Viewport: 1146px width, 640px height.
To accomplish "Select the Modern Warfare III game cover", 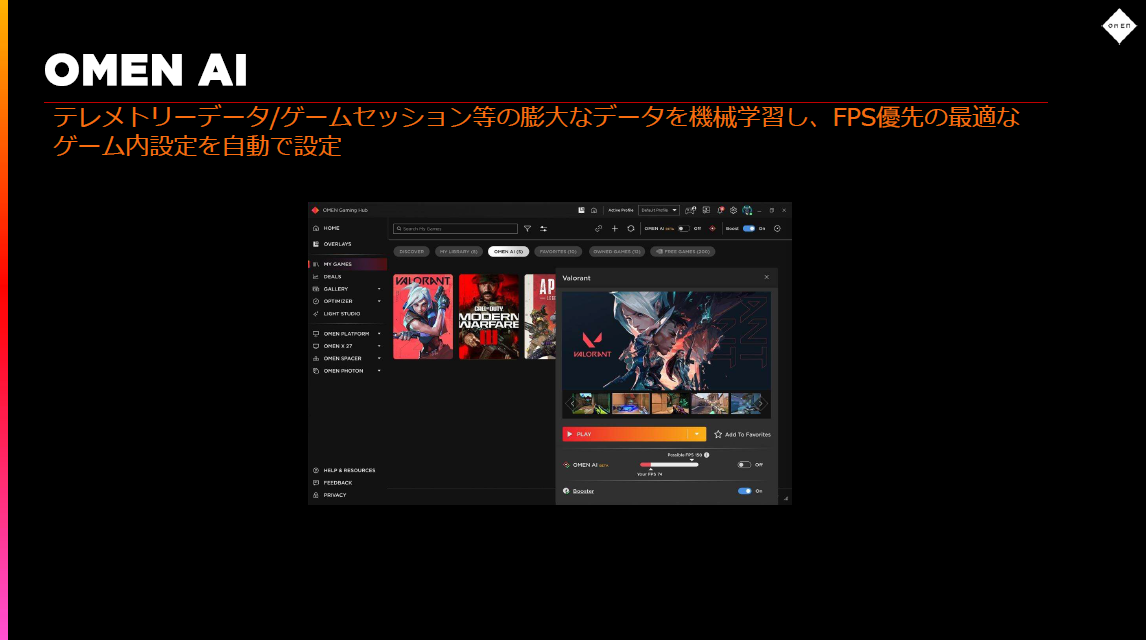I will [489, 317].
